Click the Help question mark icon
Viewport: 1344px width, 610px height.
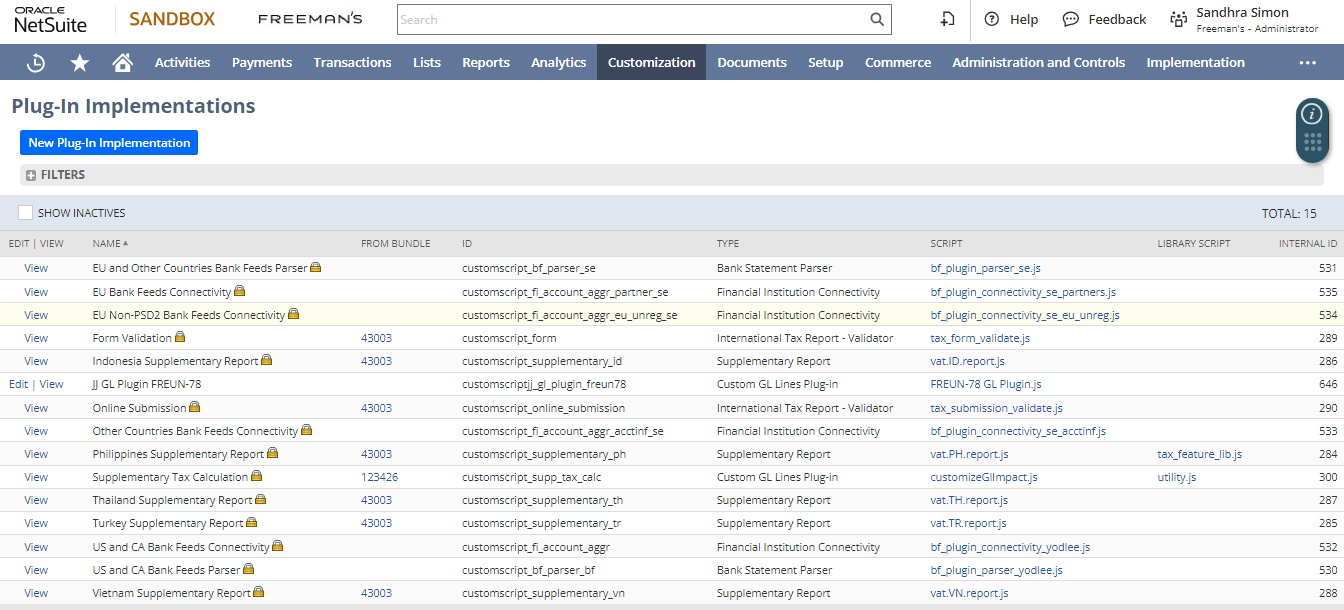[992, 19]
